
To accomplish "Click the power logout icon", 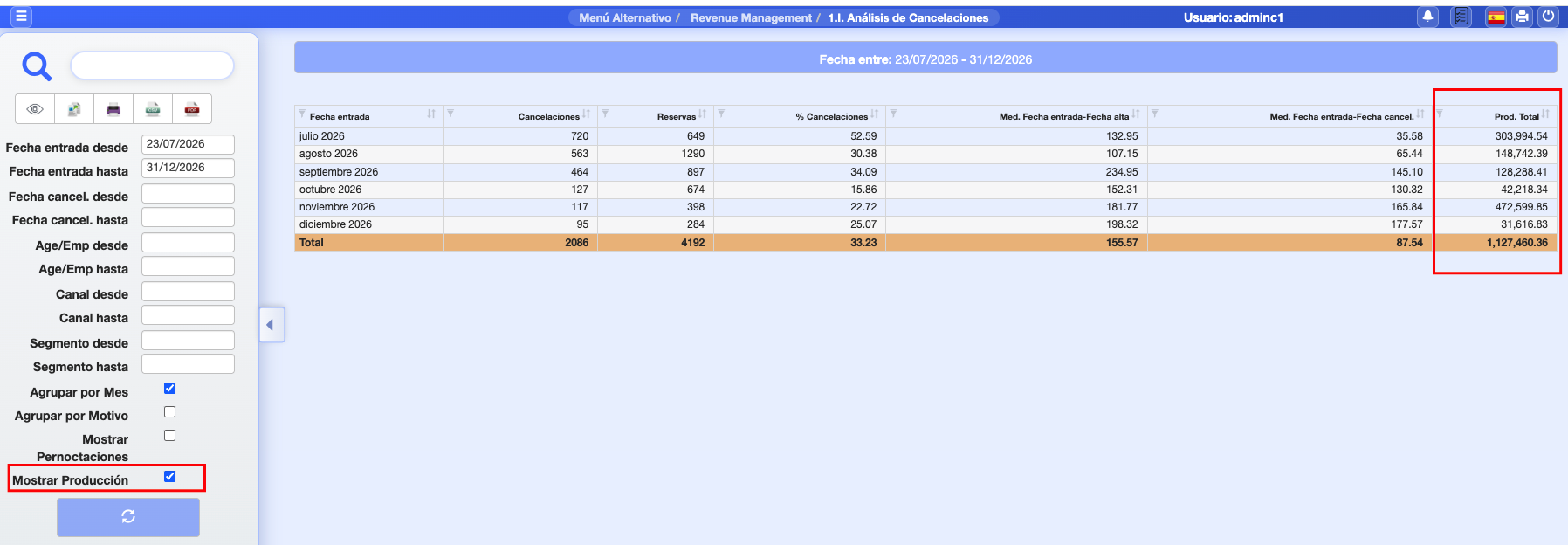I will coord(1548,17).
